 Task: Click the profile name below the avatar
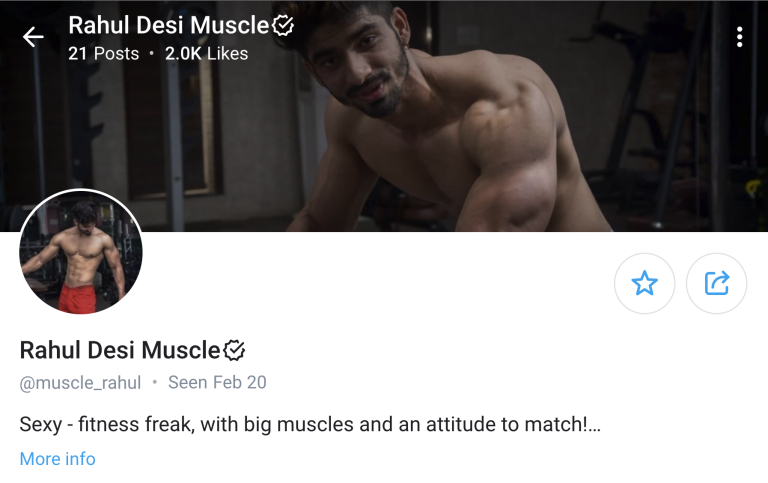tap(120, 350)
